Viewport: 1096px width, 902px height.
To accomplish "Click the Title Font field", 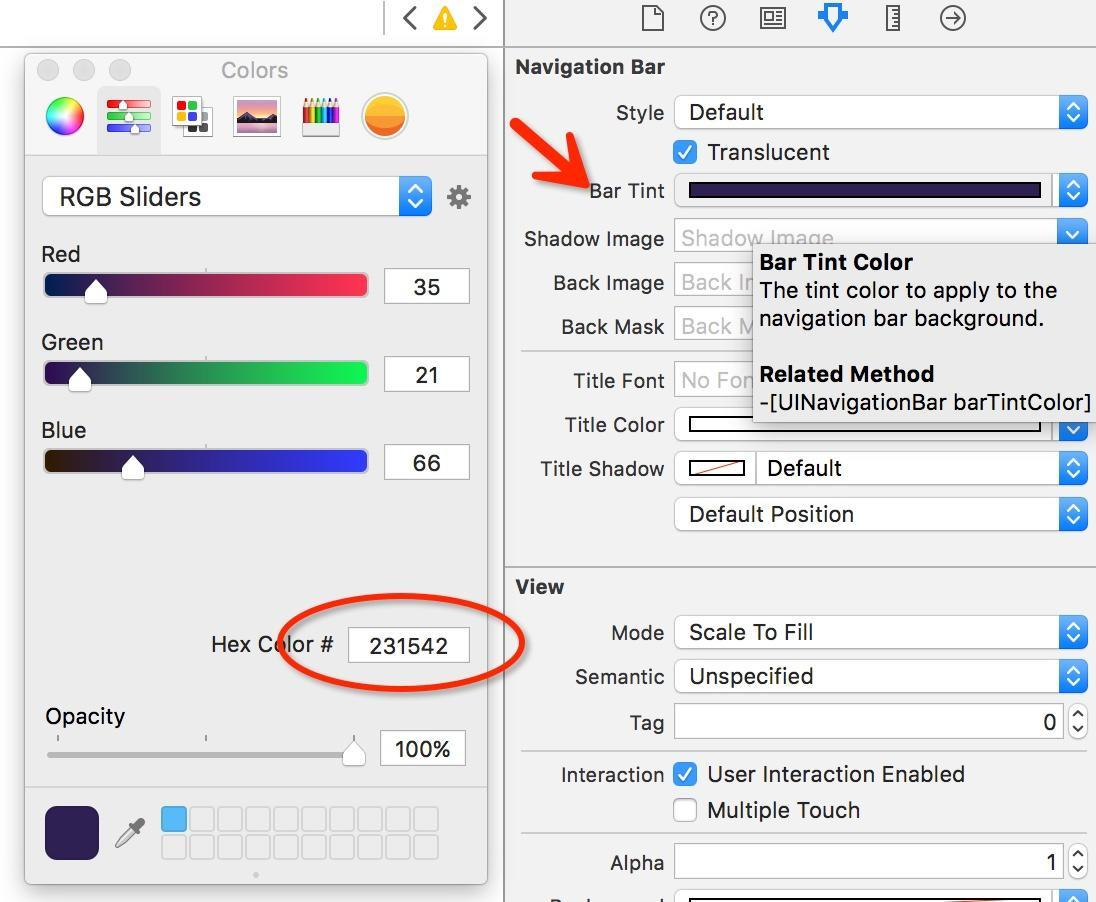I will [x=714, y=380].
